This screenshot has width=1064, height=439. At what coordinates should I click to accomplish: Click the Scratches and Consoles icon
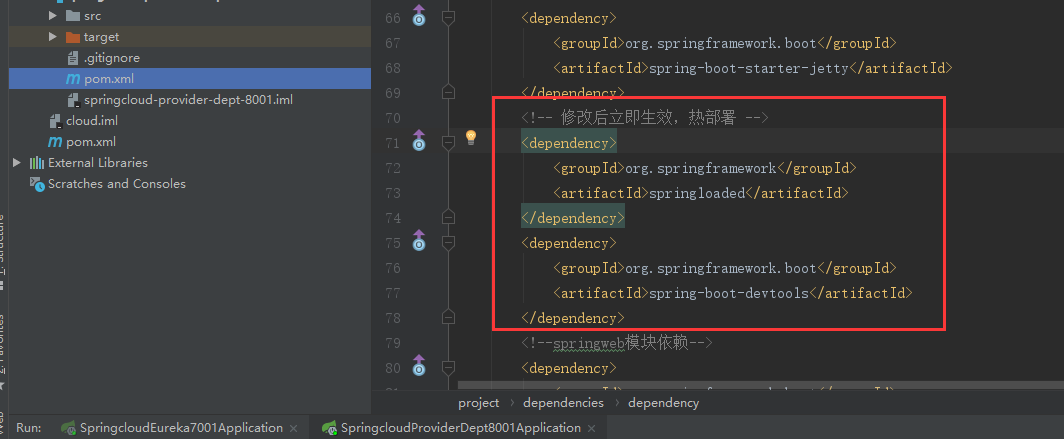(37, 184)
